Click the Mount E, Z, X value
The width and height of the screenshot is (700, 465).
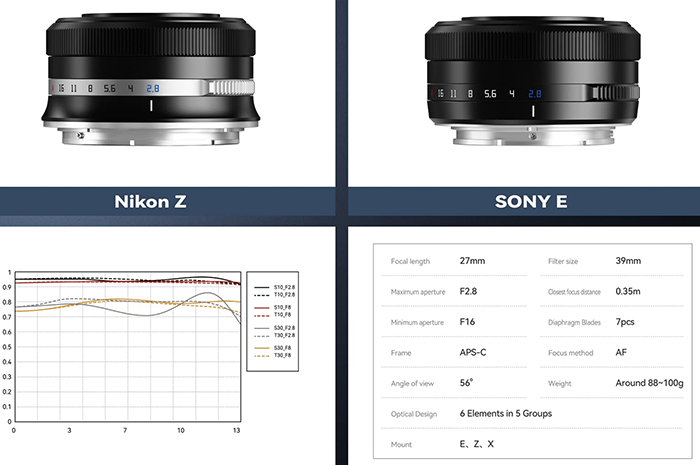click(x=477, y=444)
